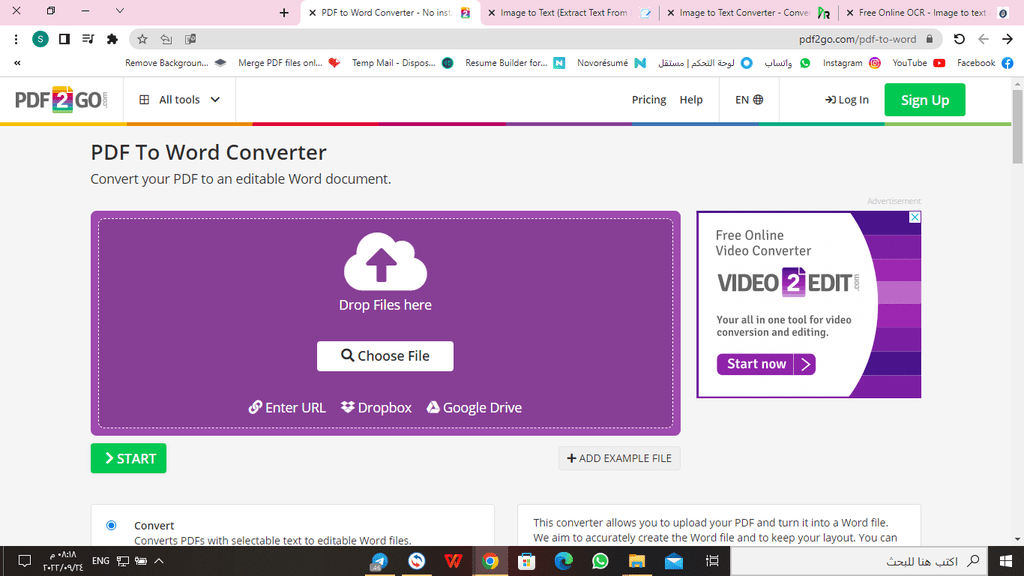This screenshot has height=576, width=1024.
Task: Open the Temp Mail bookmark
Action: [402, 63]
